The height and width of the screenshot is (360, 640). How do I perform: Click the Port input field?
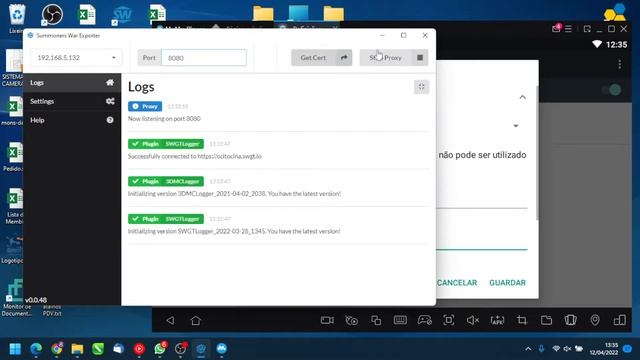click(204, 58)
